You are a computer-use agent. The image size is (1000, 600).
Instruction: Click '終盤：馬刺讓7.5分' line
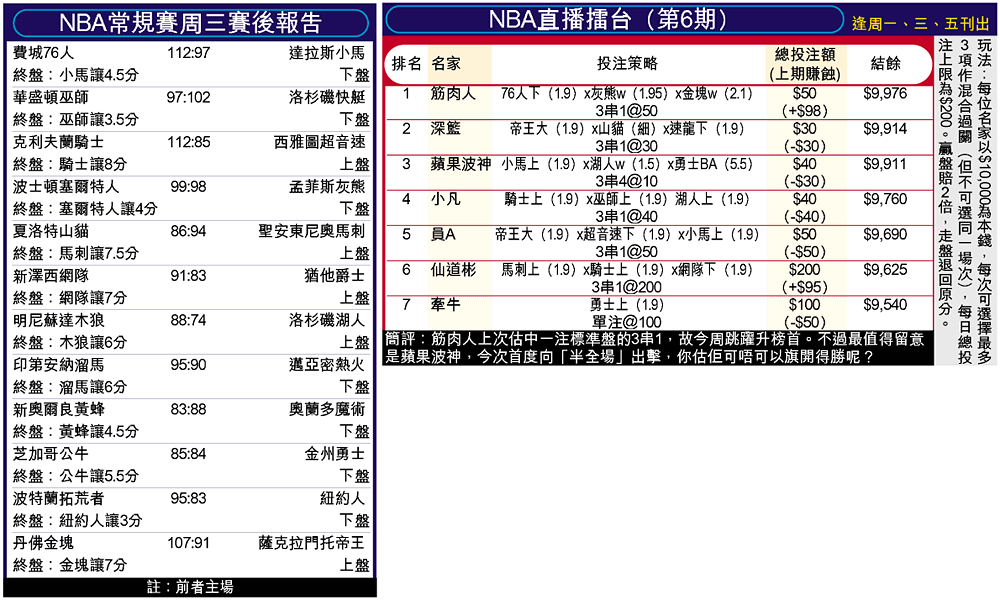[76, 253]
